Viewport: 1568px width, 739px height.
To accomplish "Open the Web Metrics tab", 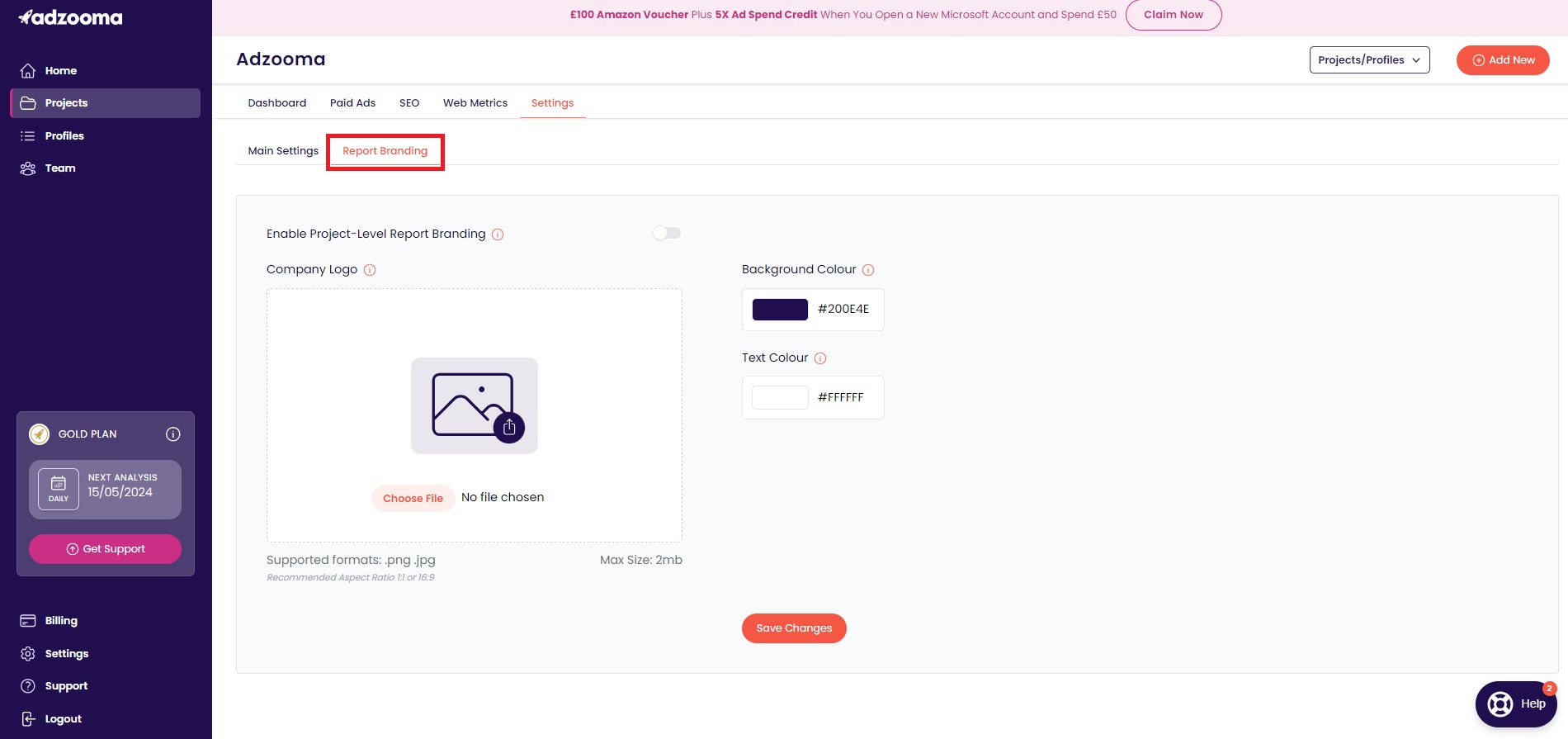I will [x=475, y=103].
